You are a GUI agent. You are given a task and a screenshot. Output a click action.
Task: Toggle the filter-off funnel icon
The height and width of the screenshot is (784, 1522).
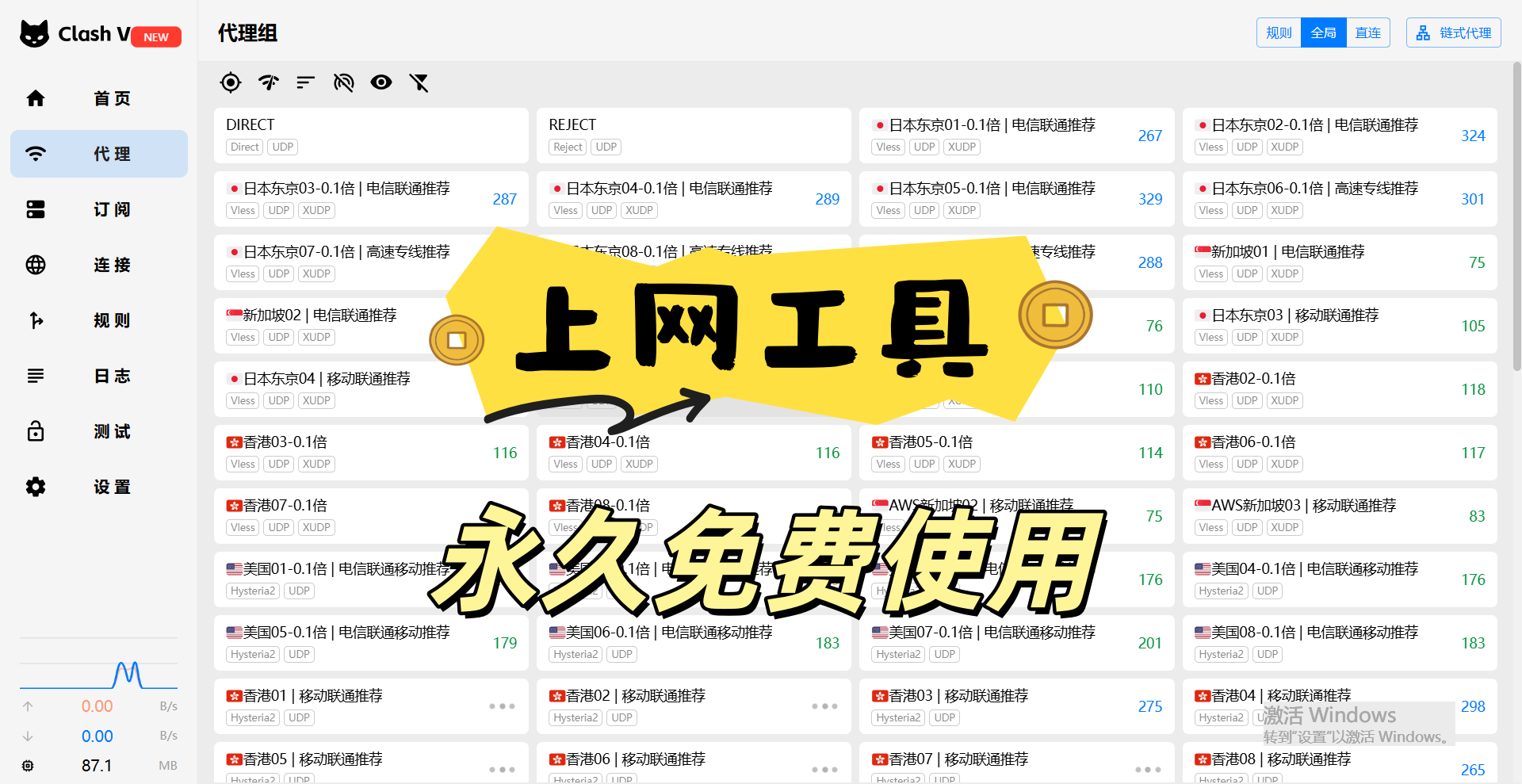click(419, 82)
